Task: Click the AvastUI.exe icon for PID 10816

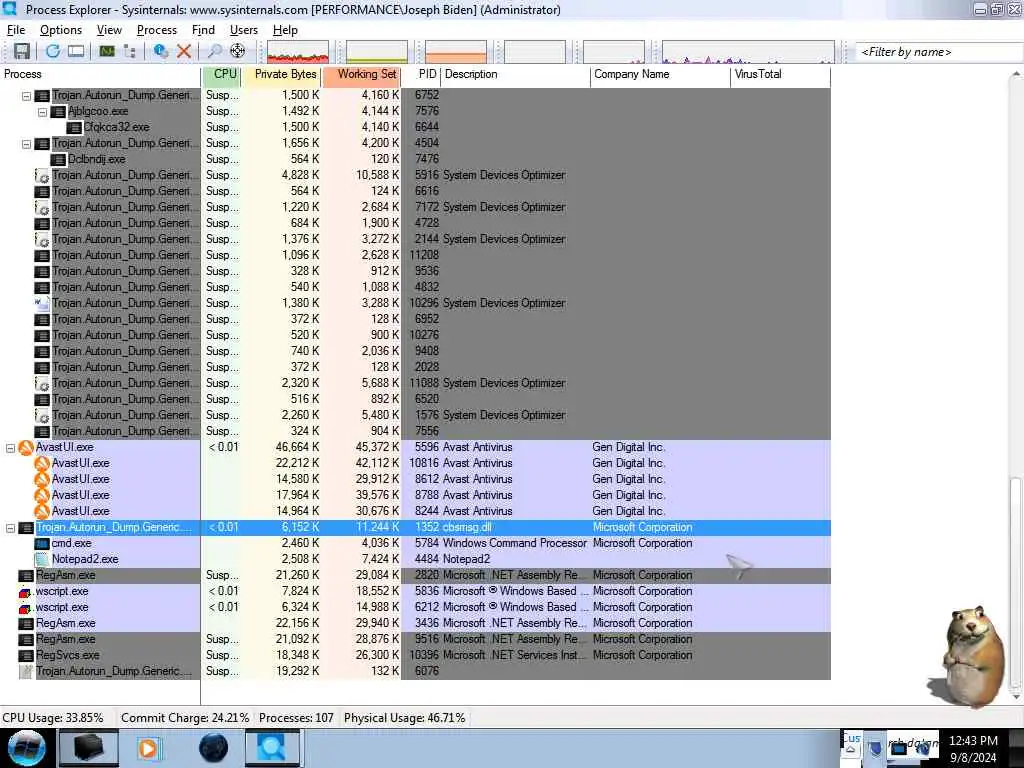Action: pos(42,464)
